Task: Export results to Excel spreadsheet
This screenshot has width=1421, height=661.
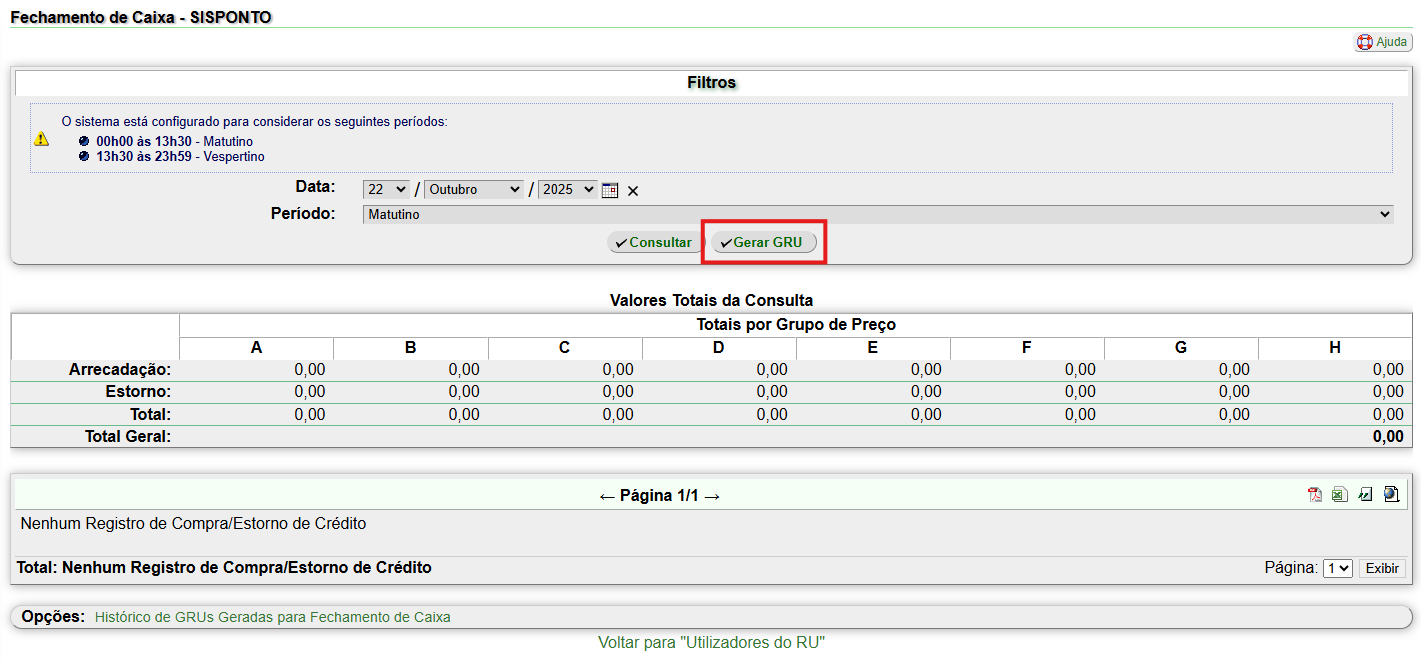Action: click(x=1339, y=495)
